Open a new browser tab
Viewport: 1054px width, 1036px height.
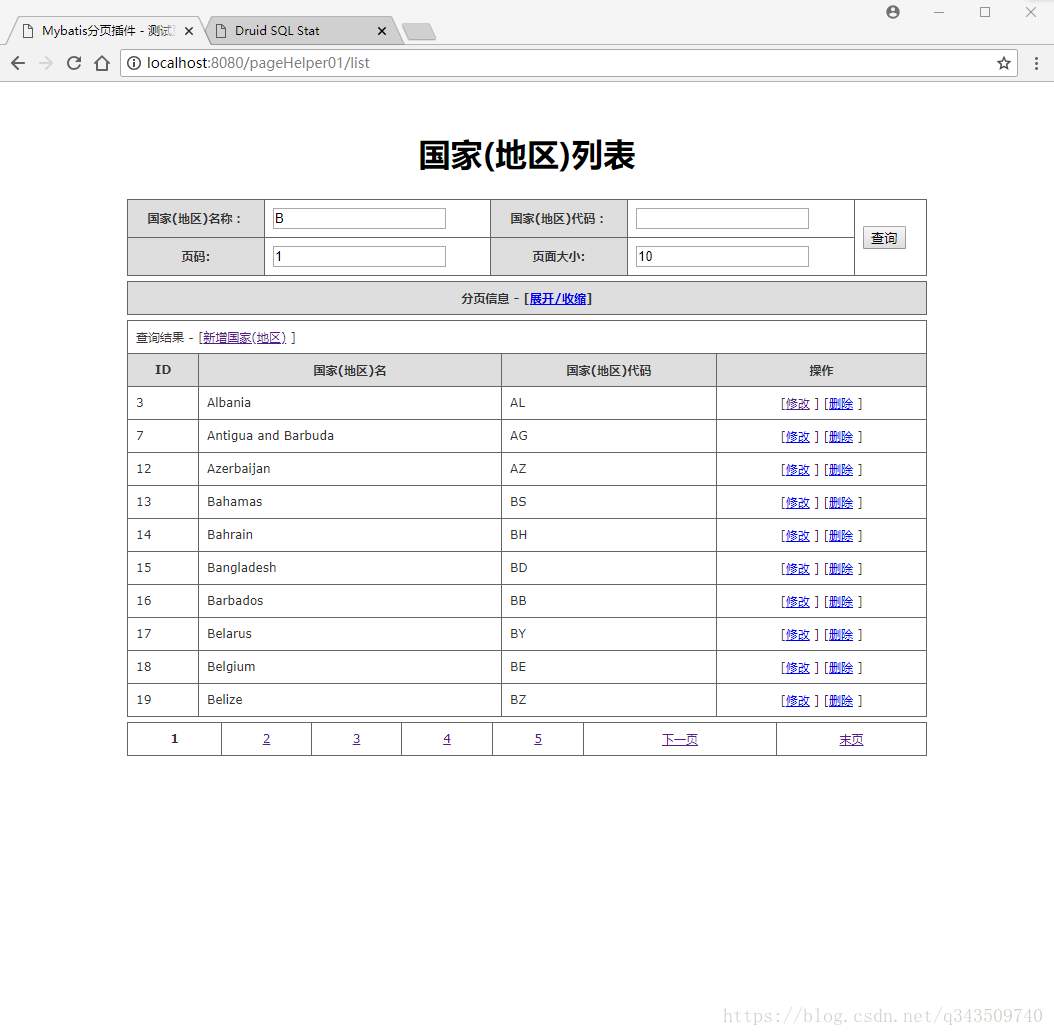[419, 32]
